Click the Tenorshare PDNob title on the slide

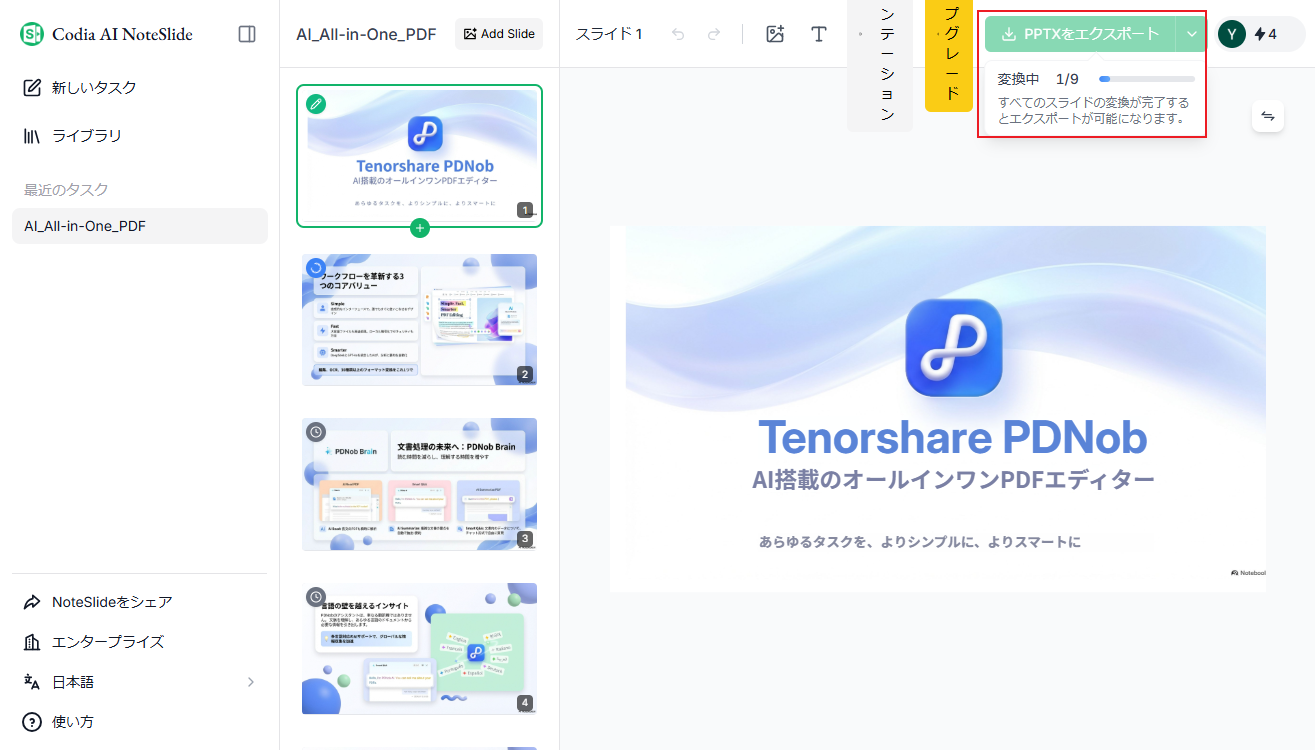(953, 437)
